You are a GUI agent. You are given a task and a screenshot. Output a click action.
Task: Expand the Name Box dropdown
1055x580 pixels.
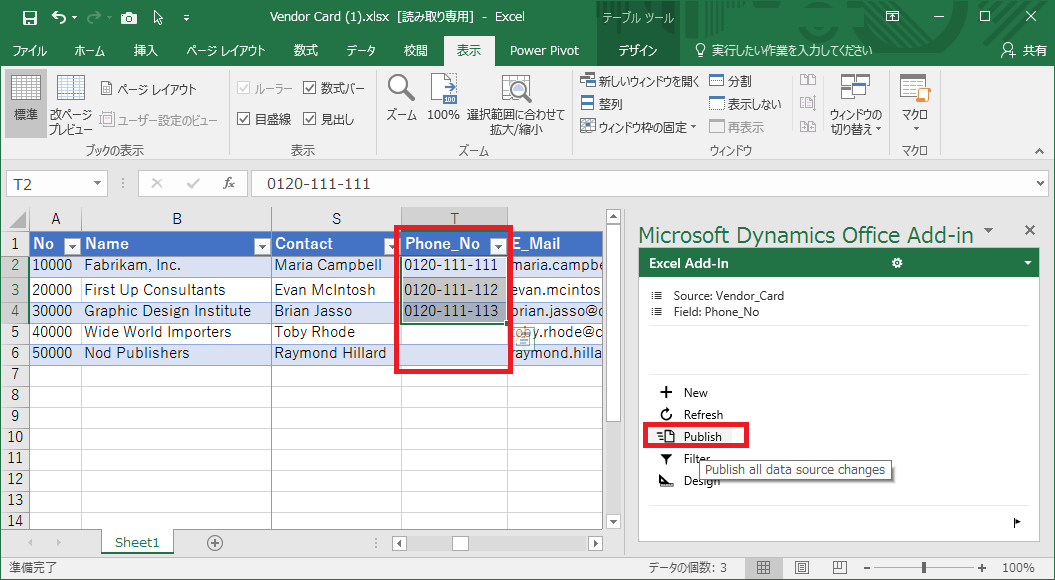tap(98, 184)
